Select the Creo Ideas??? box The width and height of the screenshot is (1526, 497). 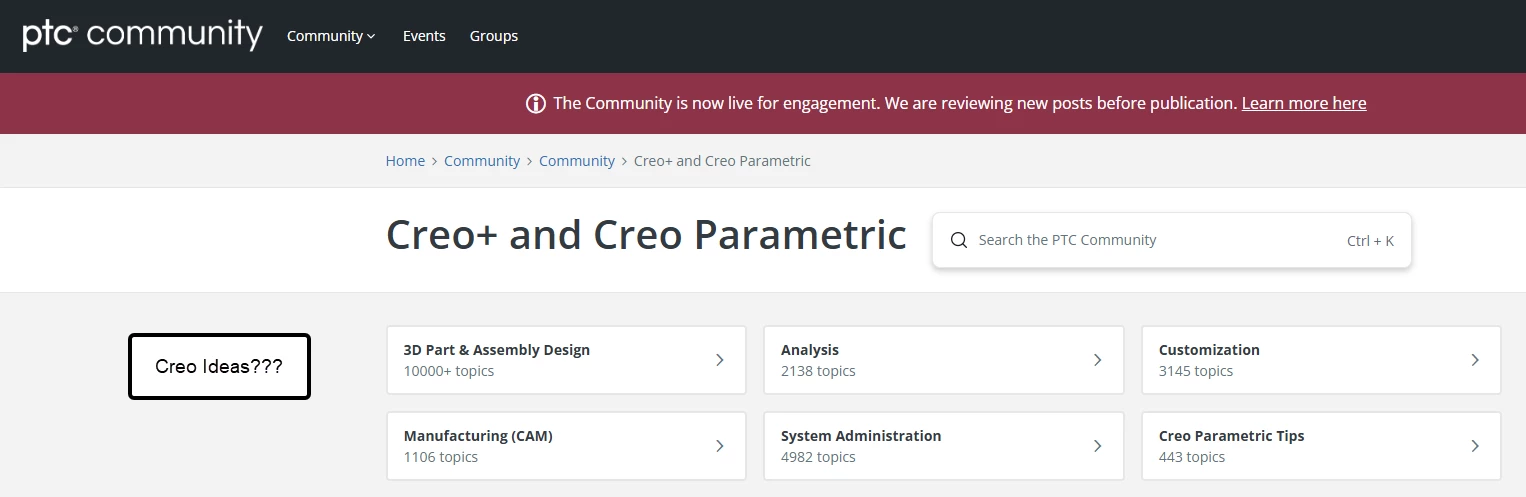click(x=219, y=366)
